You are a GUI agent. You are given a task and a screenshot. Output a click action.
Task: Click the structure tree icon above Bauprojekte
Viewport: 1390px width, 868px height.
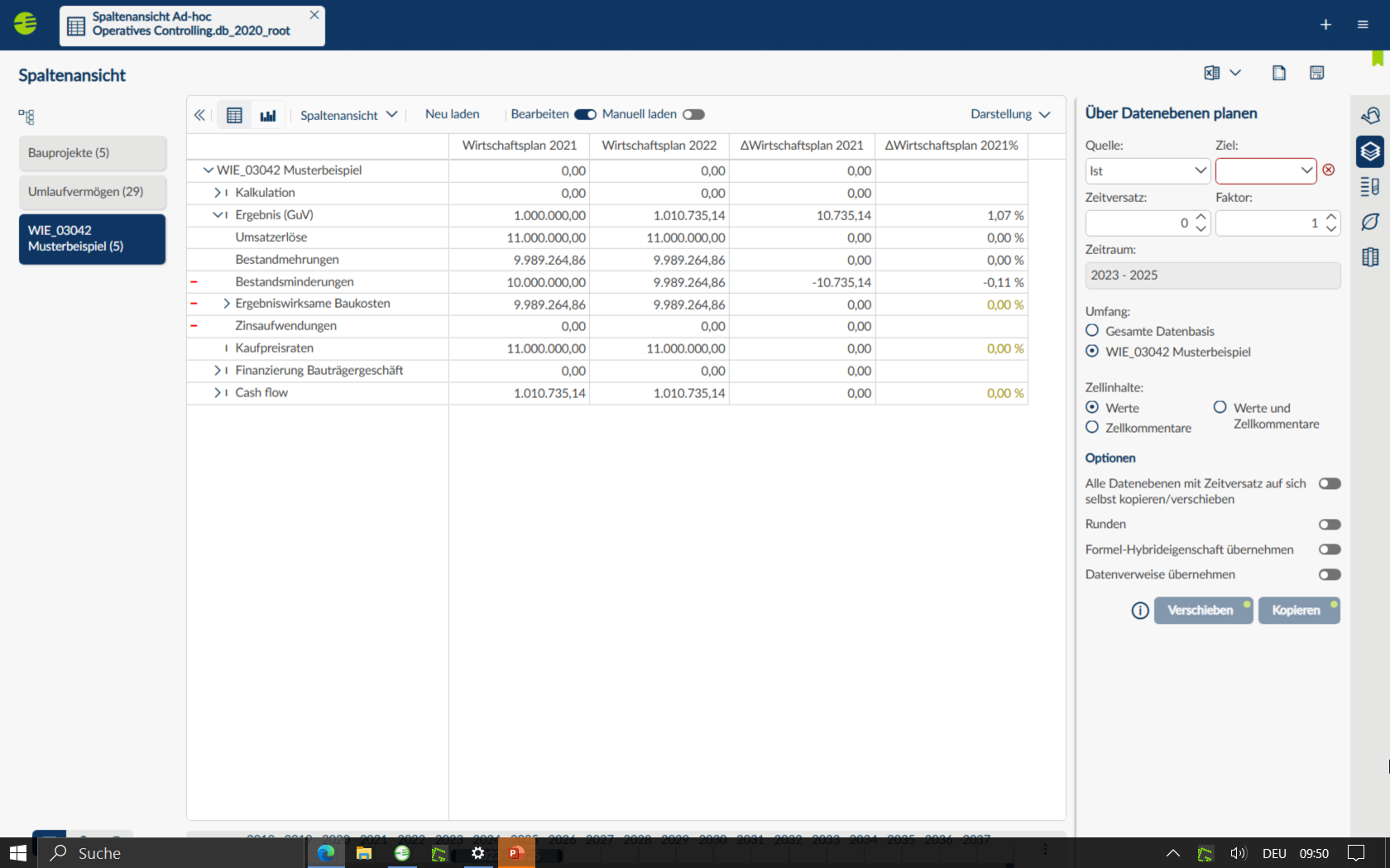tap(26, 117)
